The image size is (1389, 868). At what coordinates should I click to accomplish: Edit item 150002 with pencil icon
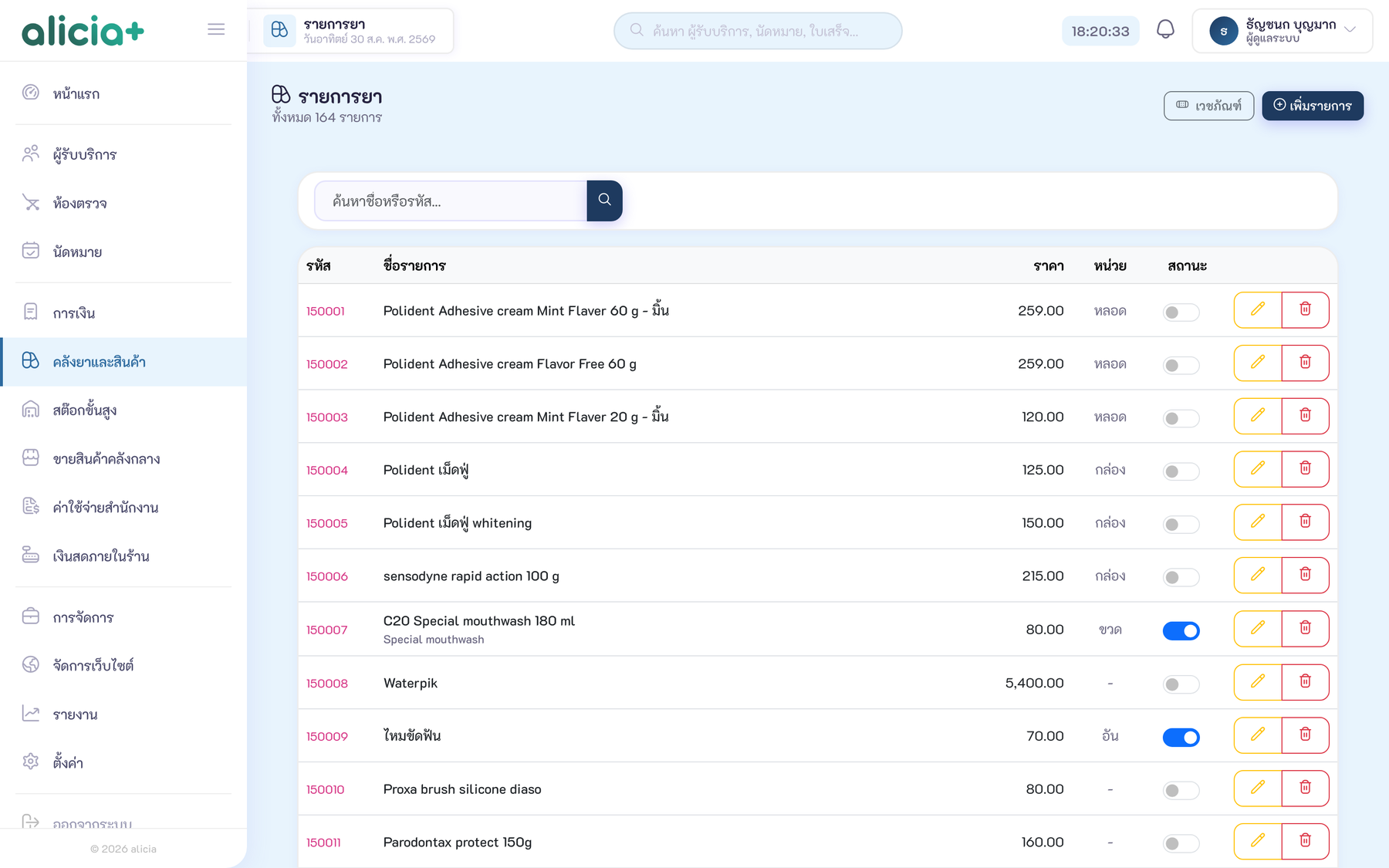click(x=1258, y=363)
